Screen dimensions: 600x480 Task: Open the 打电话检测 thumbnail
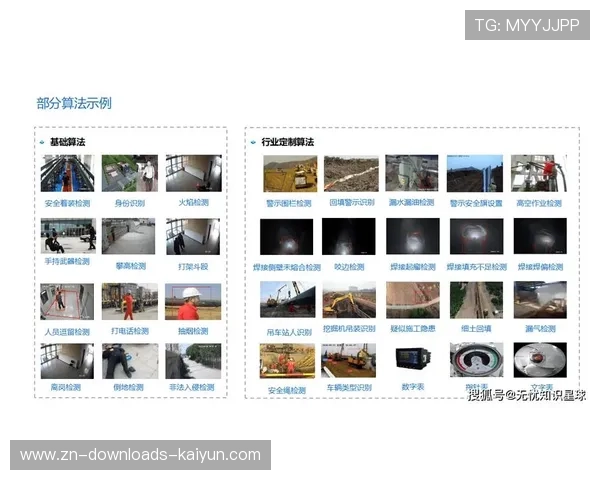click(x=130, y=302)
